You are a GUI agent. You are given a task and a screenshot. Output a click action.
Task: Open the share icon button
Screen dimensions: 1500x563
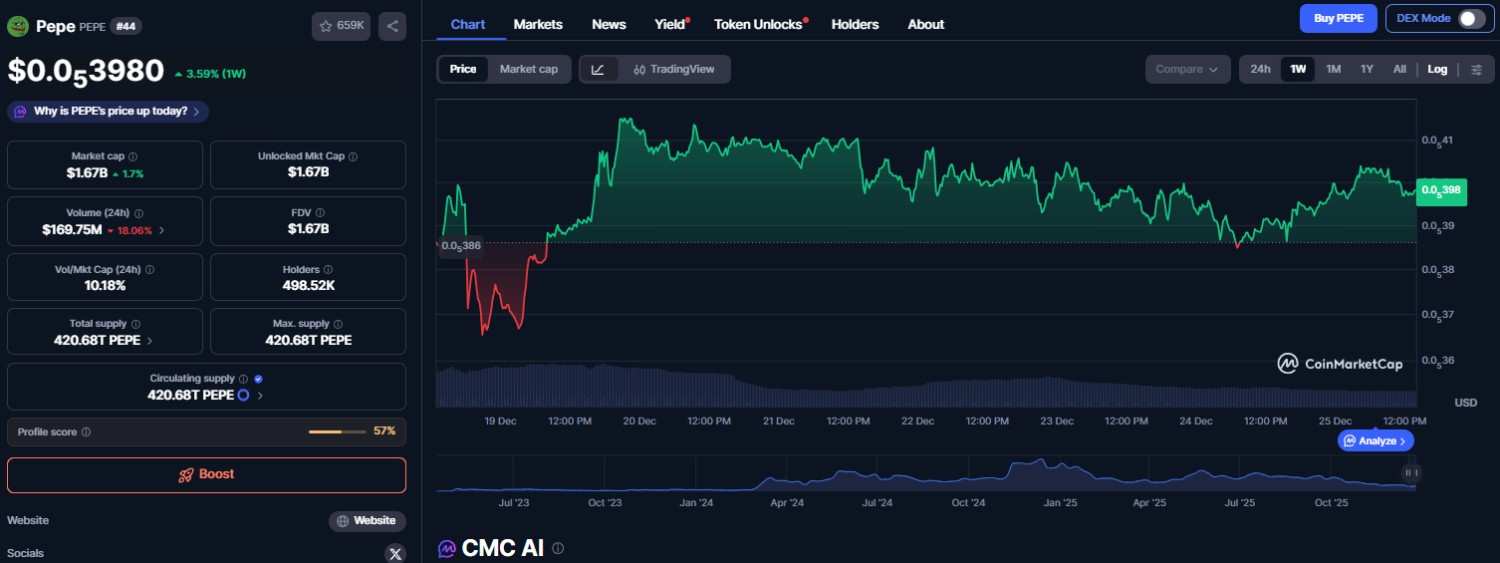click(x=392, y=26)
